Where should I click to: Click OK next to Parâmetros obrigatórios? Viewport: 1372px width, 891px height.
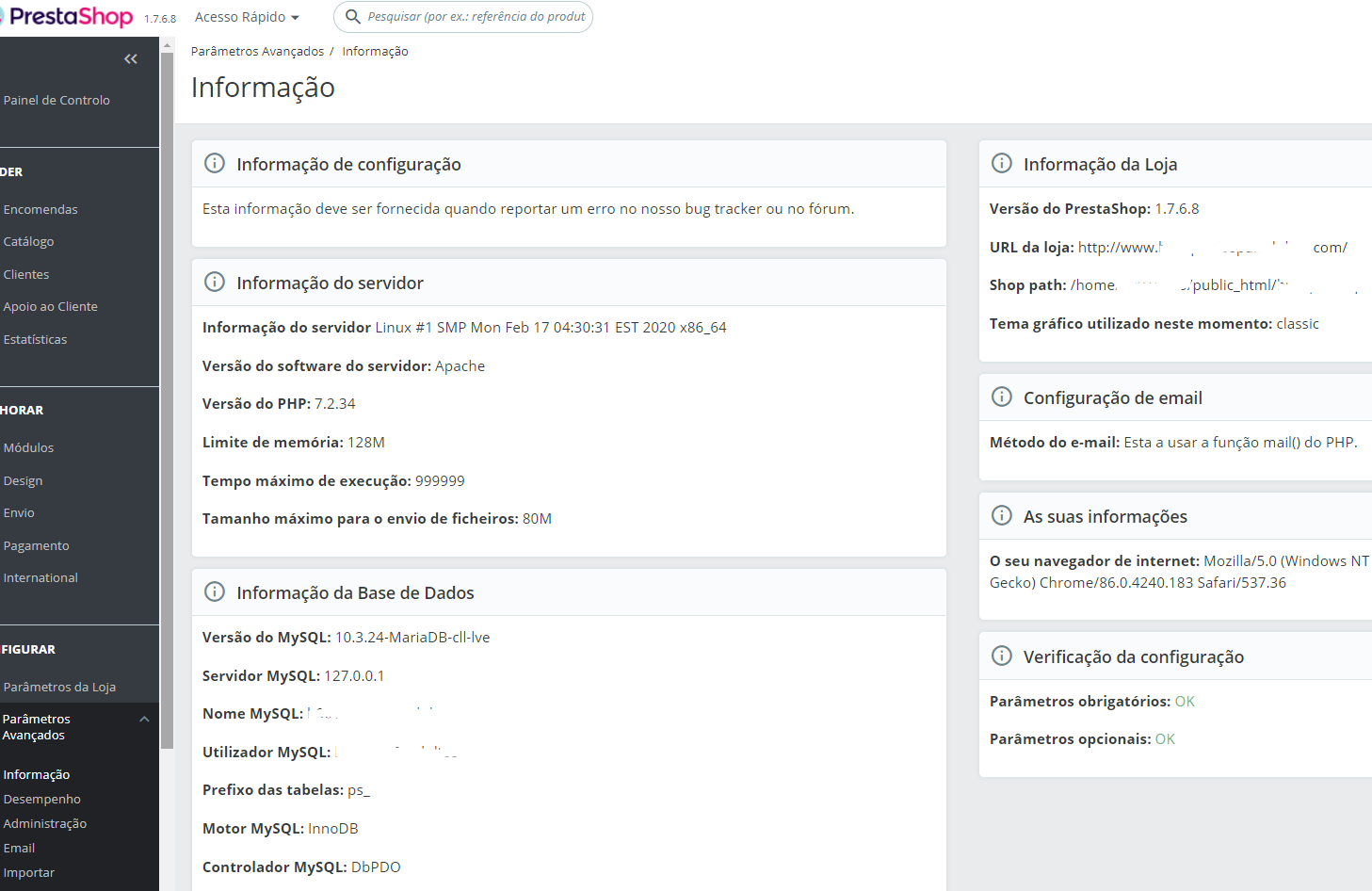[1185, 701]
